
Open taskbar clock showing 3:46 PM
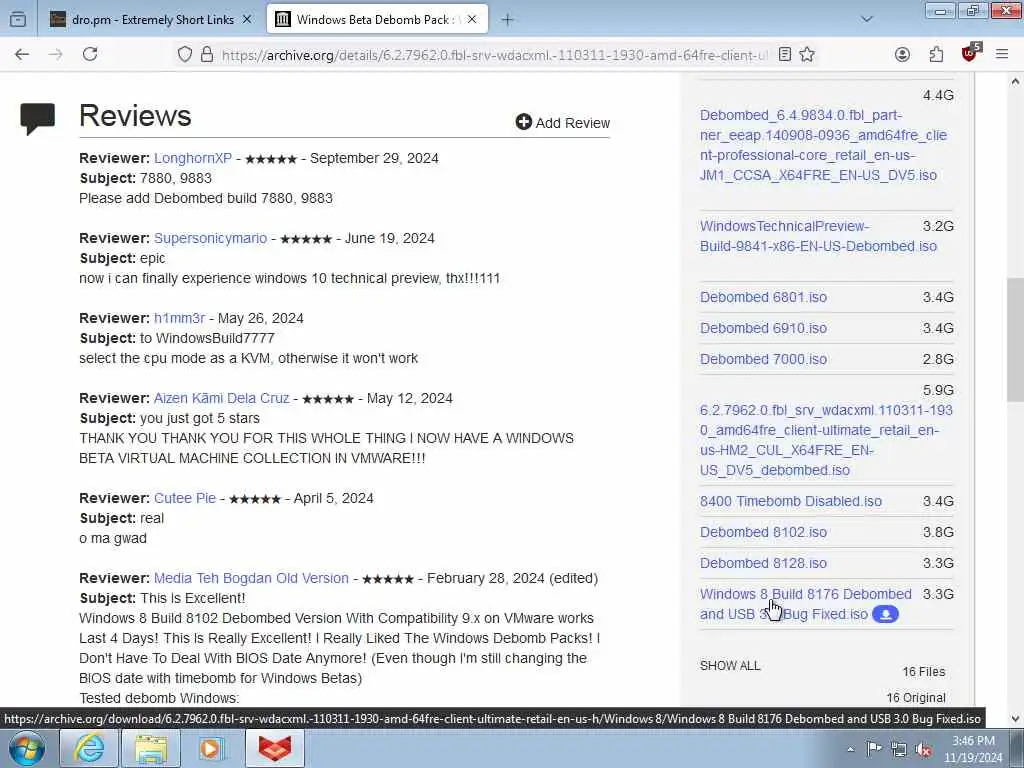click(973, 749)
